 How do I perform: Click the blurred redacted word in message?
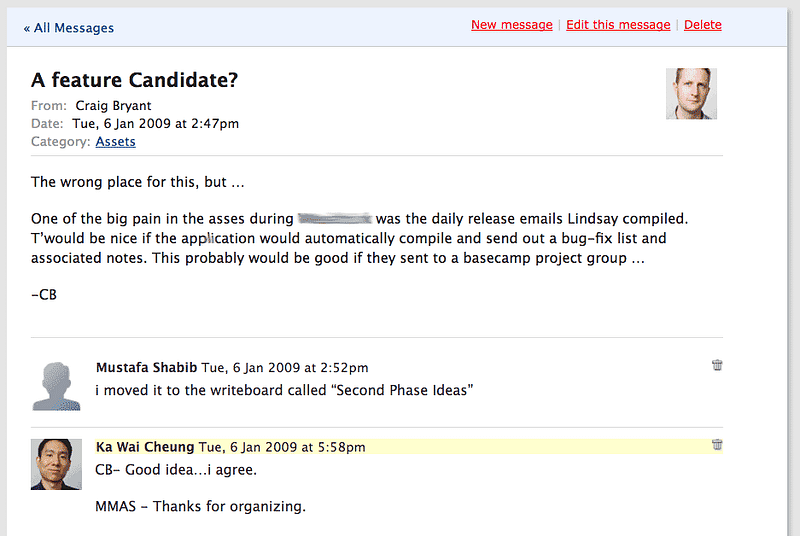click(x=335, y=219)
